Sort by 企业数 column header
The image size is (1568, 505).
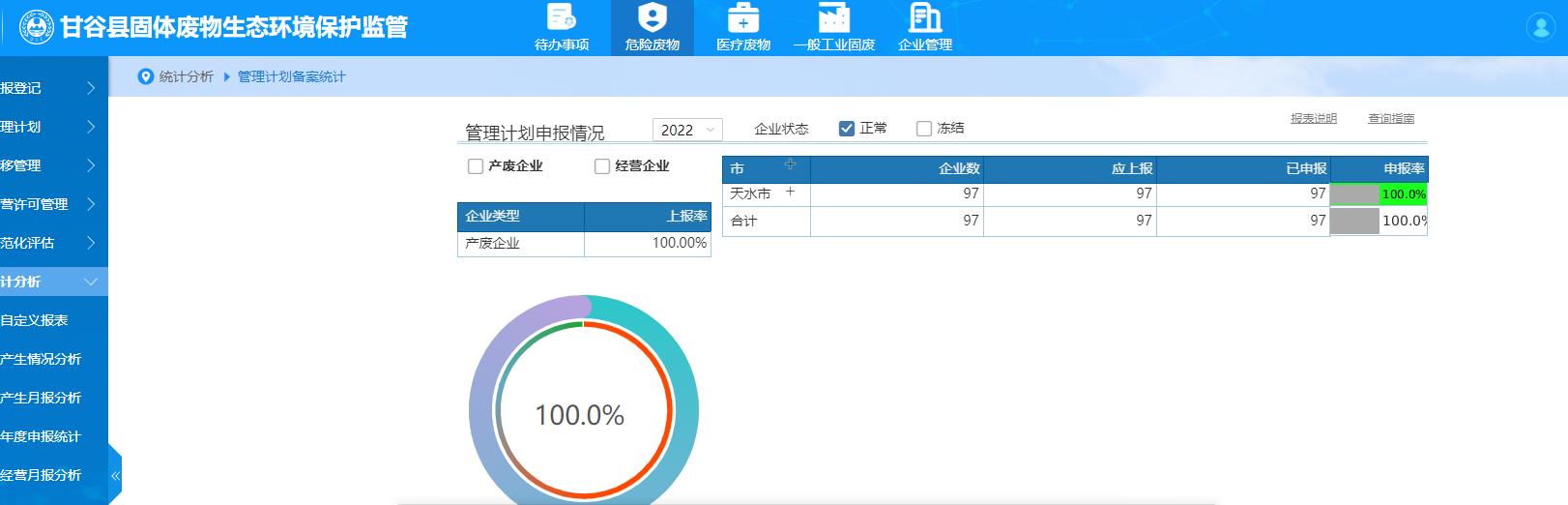click(897, 168)
